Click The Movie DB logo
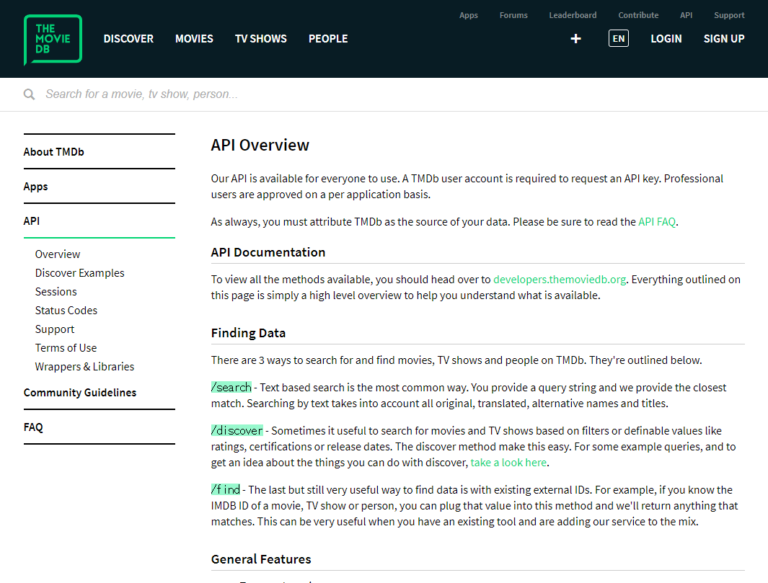 [53, 40]
